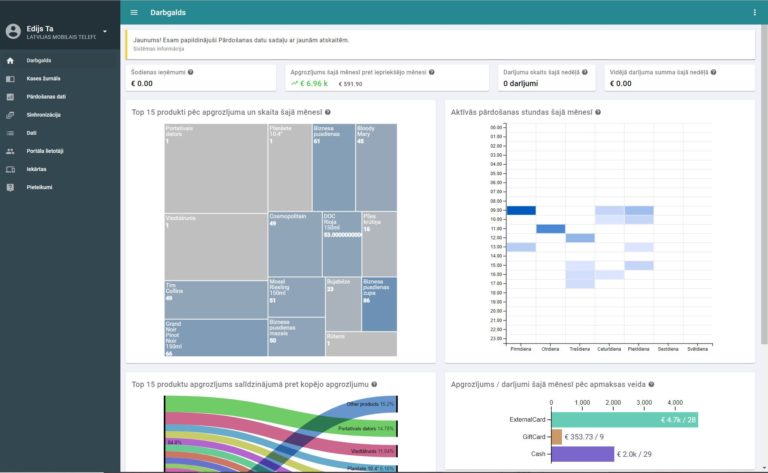Expand the Edijs Ta account dropdown arrow
This screenshot has height=473, width=768.
point(105,31)
